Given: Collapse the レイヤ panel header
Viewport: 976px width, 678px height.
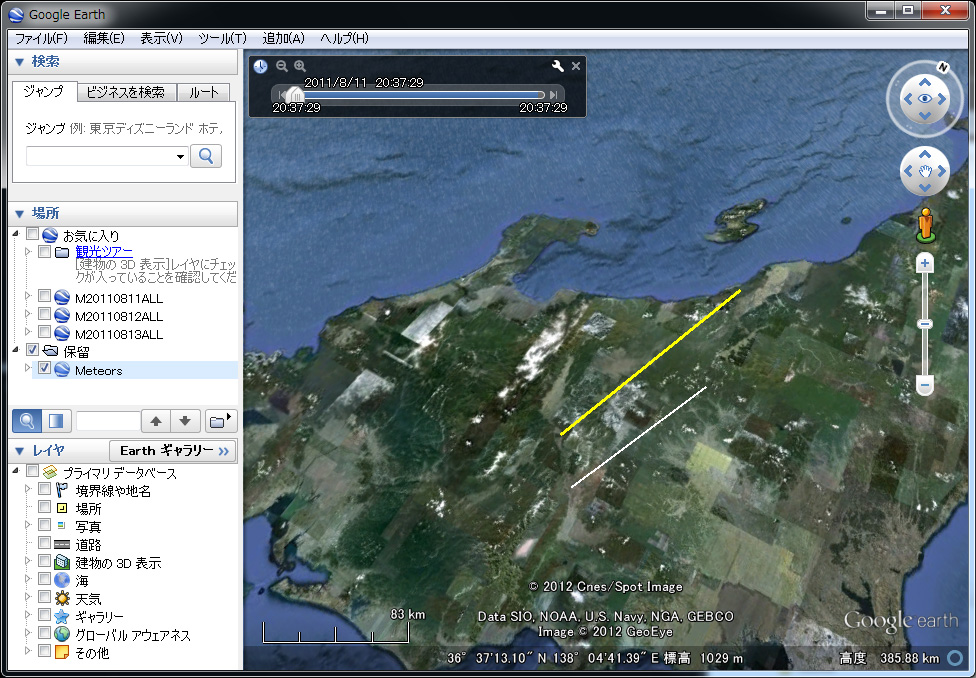Looking at the screenshot, I should tap(19, 451).
